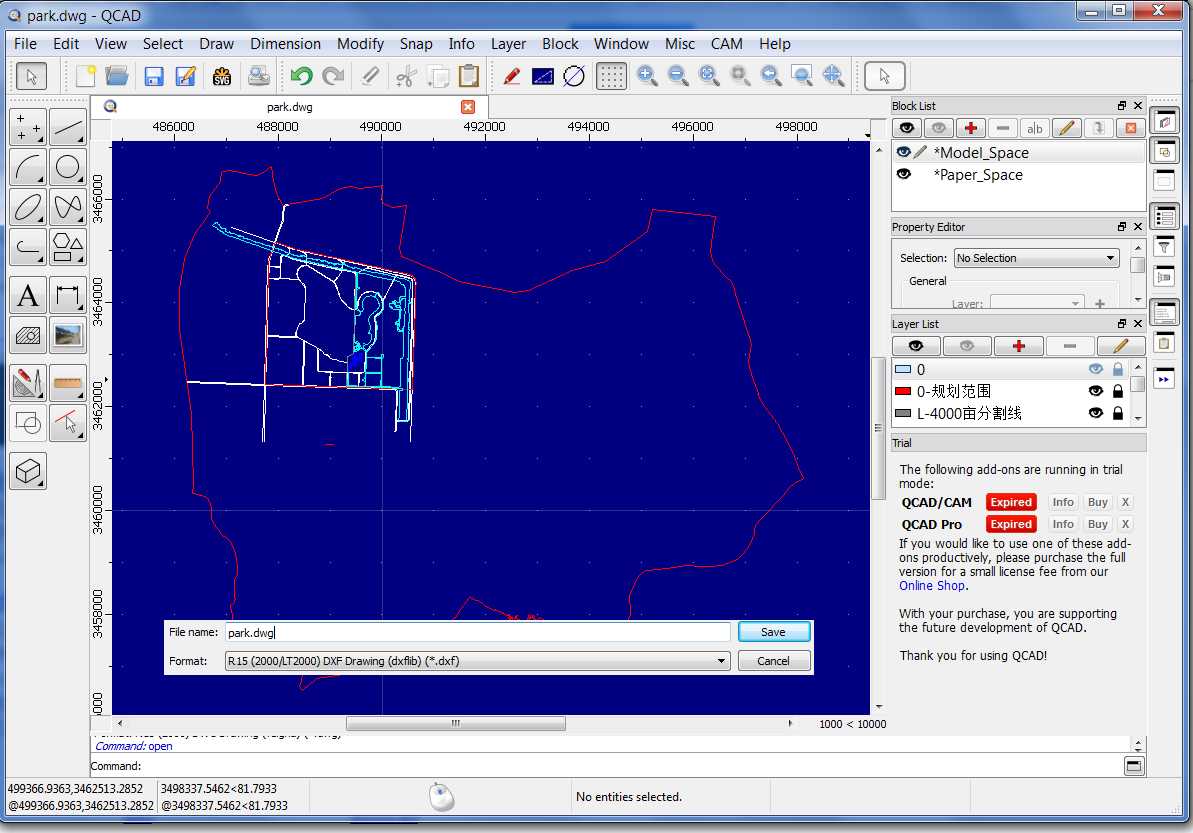Click the Zoom In magnifier icon

click(647, 76)
